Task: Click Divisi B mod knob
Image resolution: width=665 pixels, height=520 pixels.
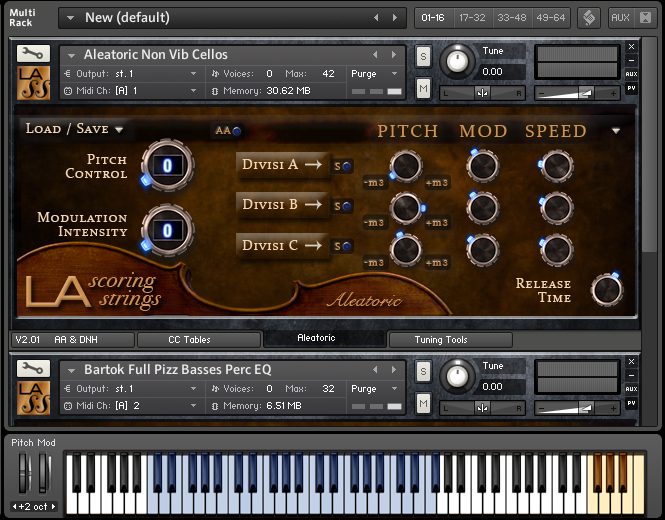Action: point(483,207)
